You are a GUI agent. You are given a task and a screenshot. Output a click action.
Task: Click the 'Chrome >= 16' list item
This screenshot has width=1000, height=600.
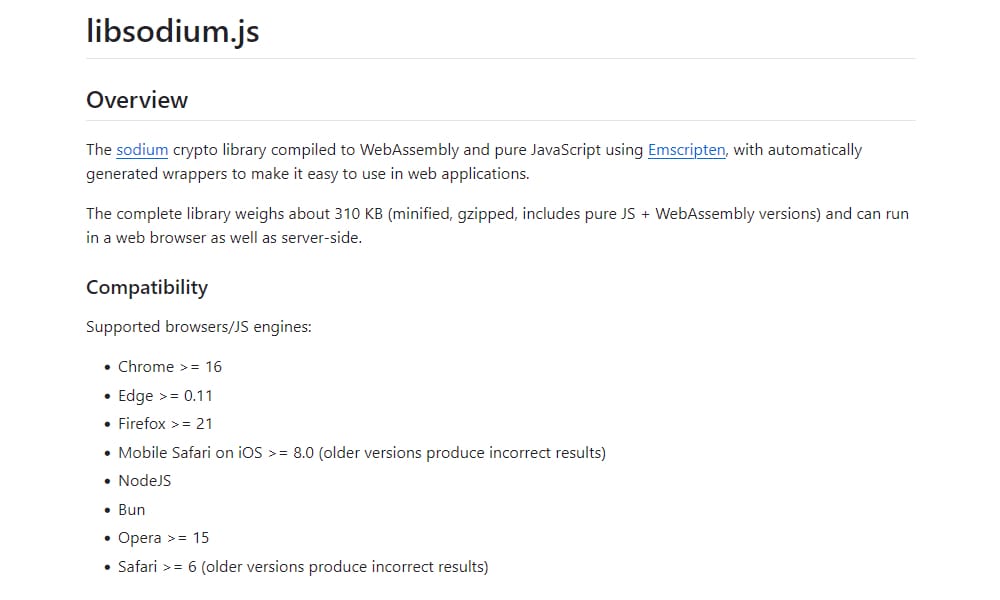(170, 367)
